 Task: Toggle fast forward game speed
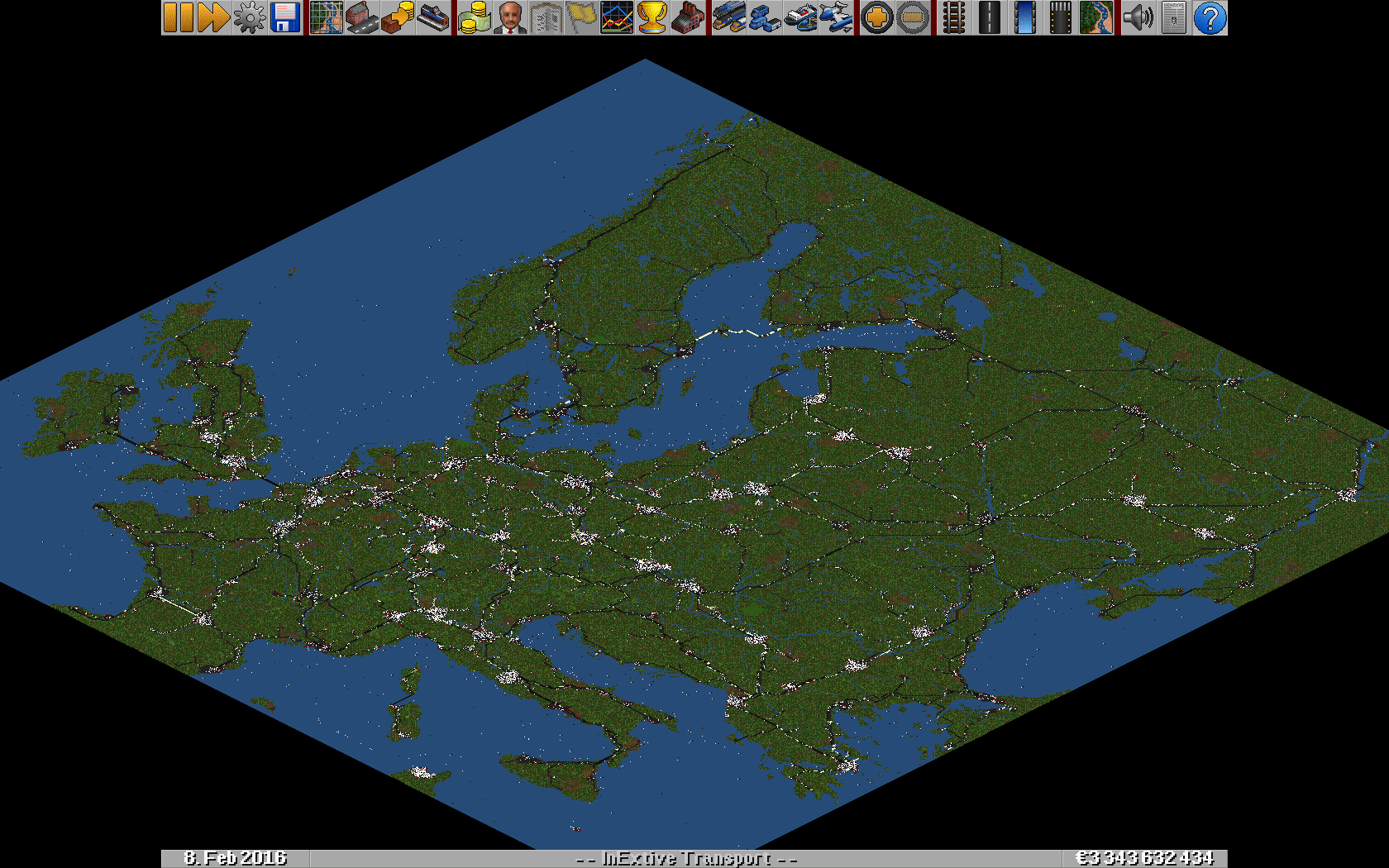click(x=214, y=17)
